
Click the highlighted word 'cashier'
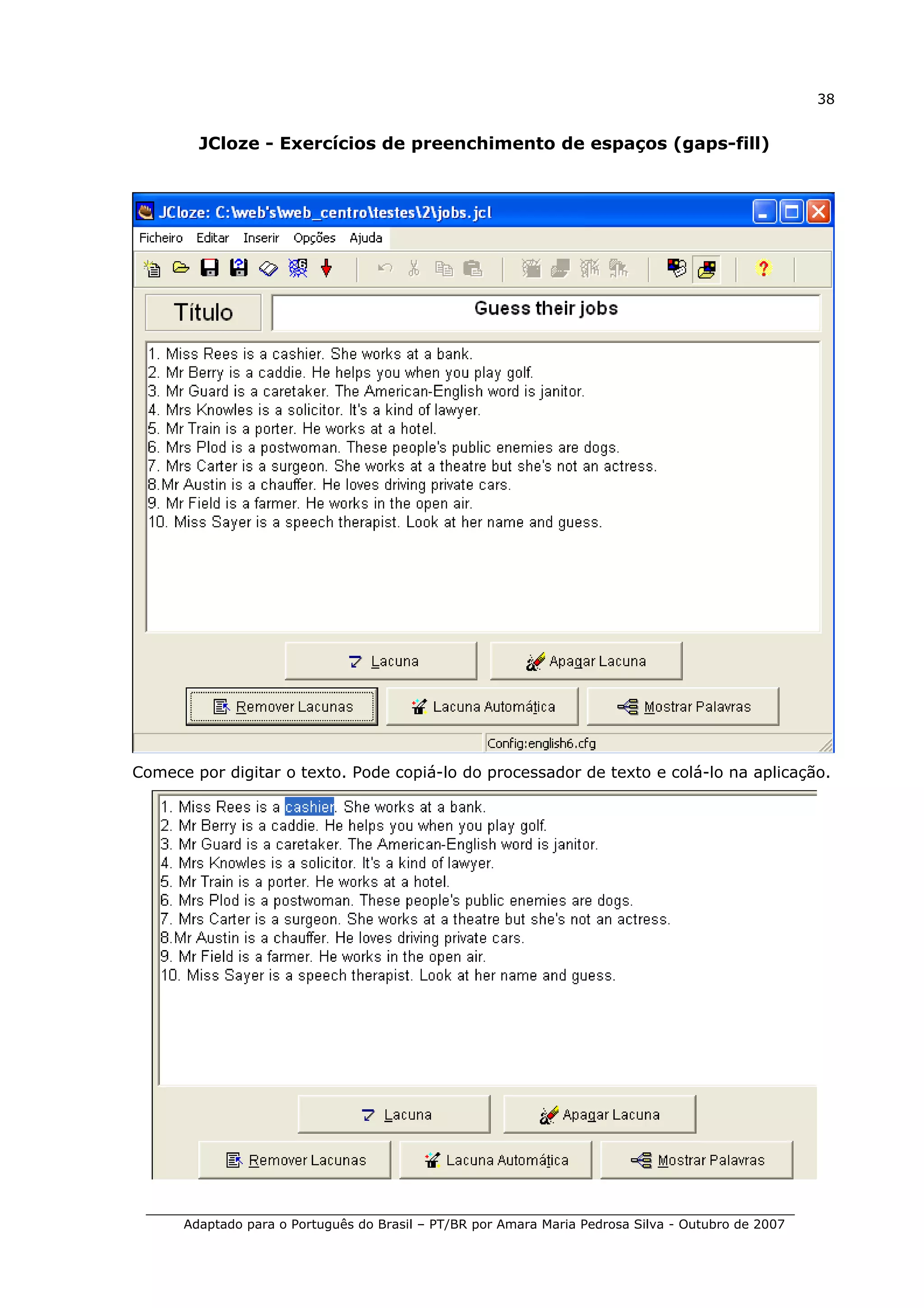click(309, 807)
